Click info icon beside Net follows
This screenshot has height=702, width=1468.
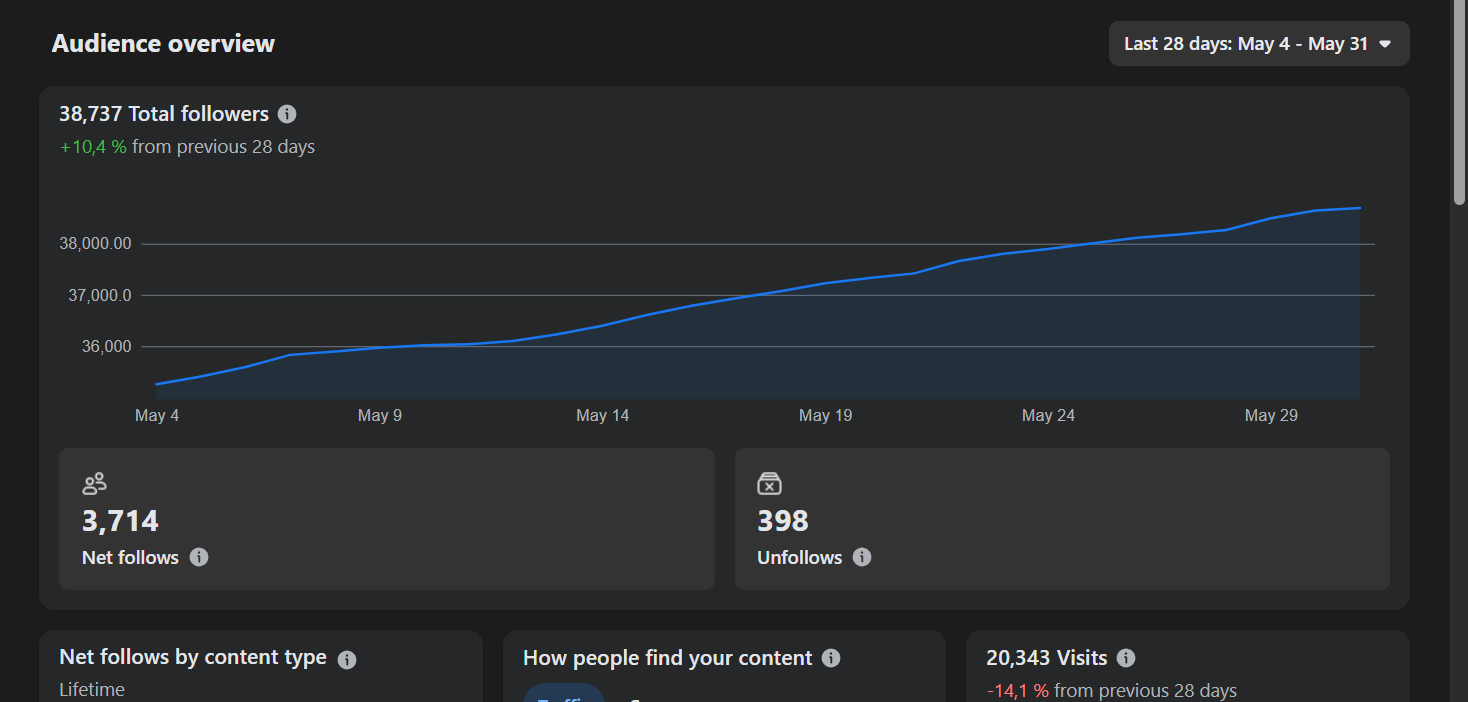[x=199, y=557]
